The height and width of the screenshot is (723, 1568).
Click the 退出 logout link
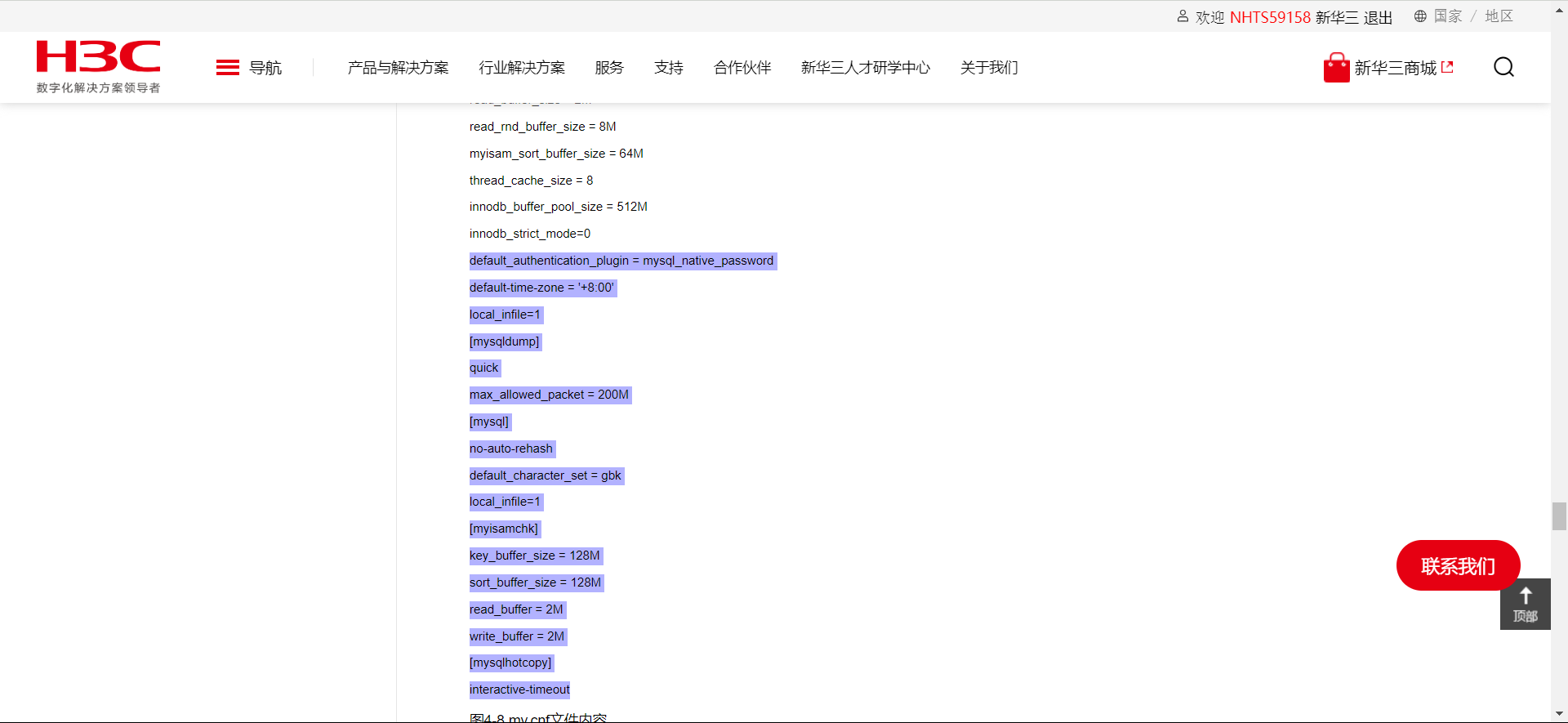click(1378, 17)
